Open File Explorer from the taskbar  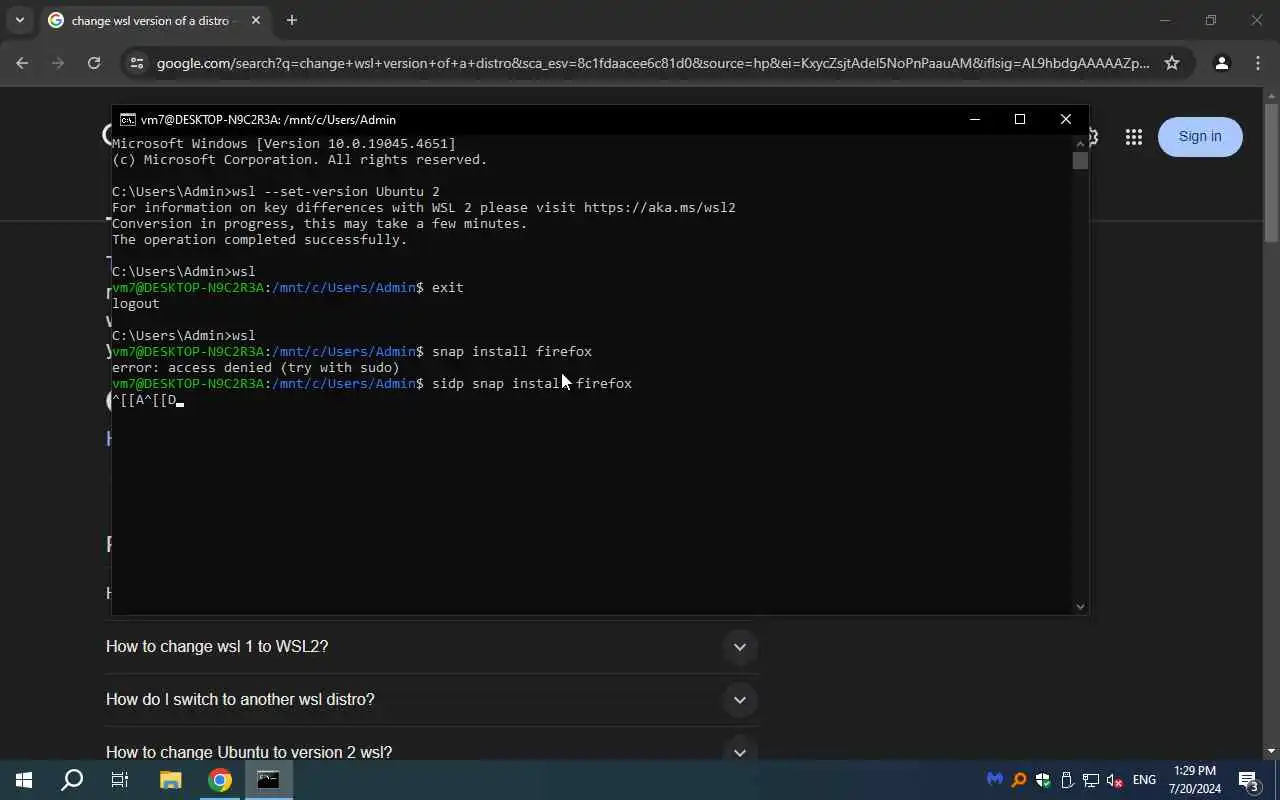(170, 780)
